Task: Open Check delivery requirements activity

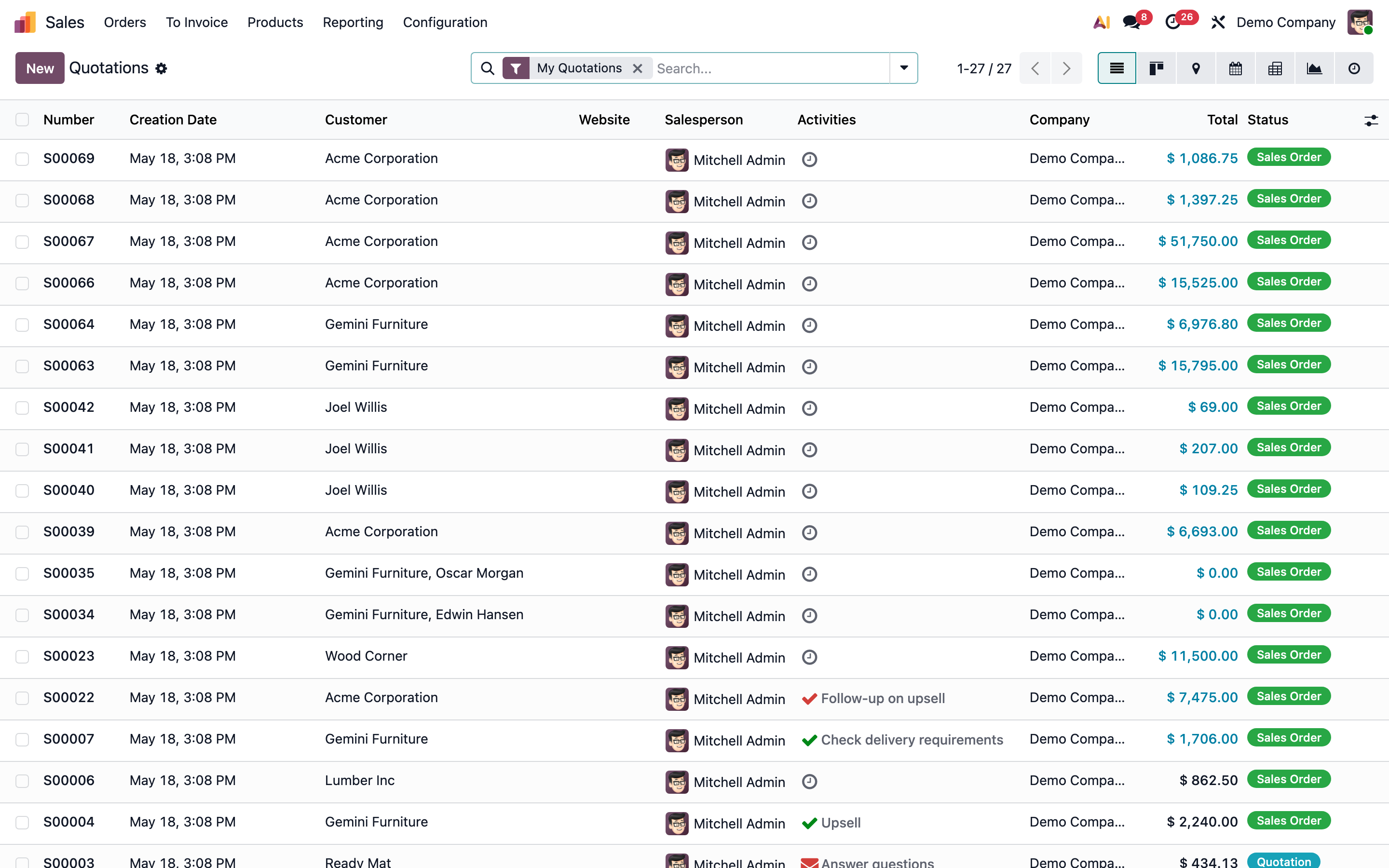Action: click(x=902, y=740)
